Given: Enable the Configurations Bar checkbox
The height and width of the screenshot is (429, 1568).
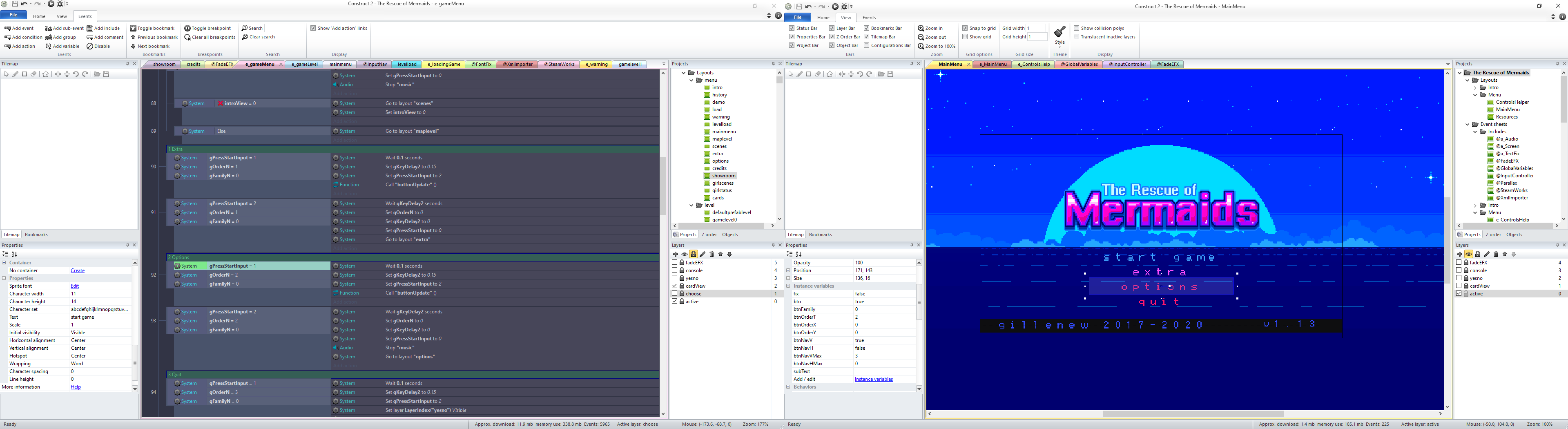Looking at the screenshot, I should pyautogui.click(x=866, y=46).
